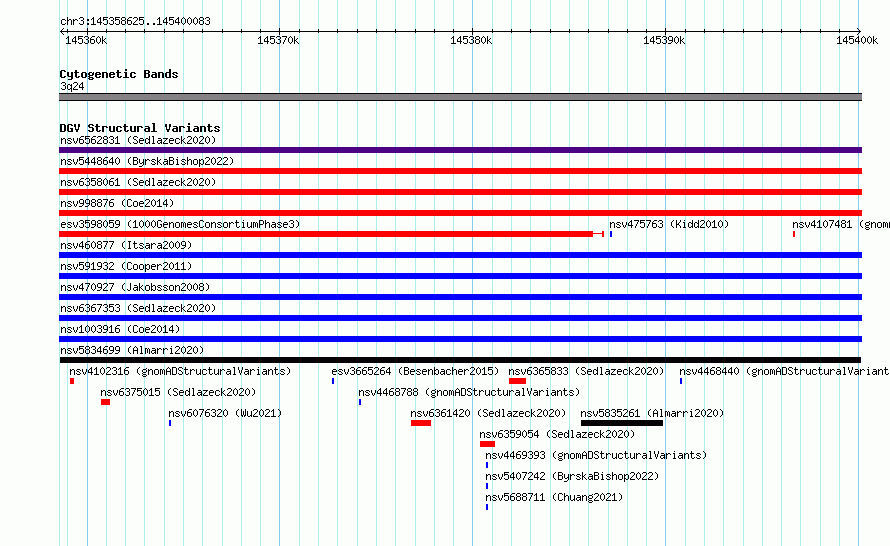Select nsv591932 (Cooper2011) label
The width and height of the screenshot is (890, 546).
click(x=126, y=266)
